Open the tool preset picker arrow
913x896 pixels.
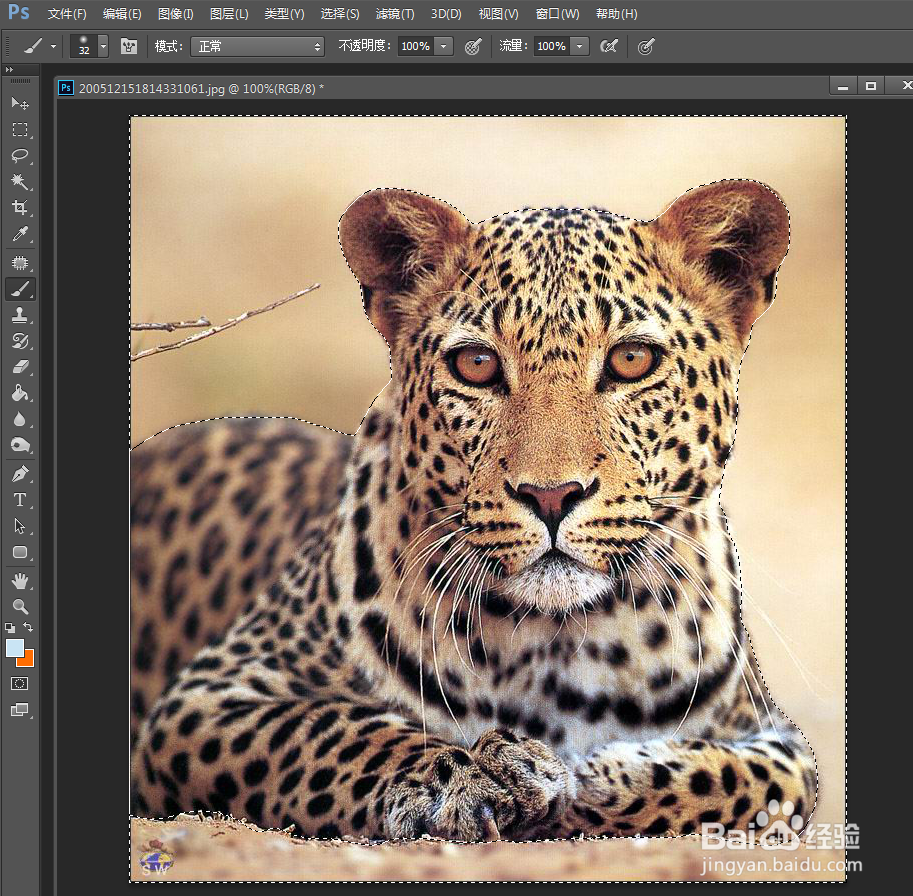coord(54,46)
